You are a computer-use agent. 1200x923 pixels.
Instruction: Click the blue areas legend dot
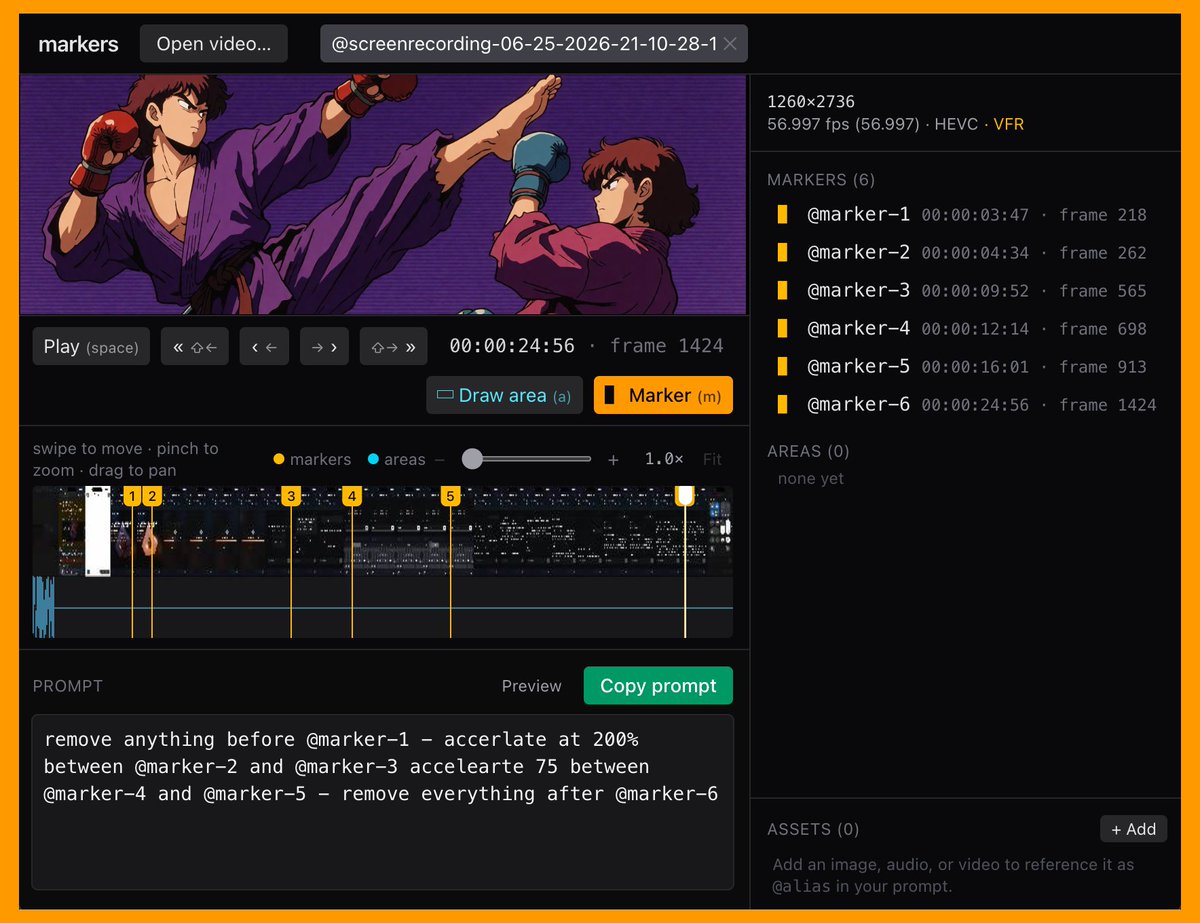click(373, 459)
